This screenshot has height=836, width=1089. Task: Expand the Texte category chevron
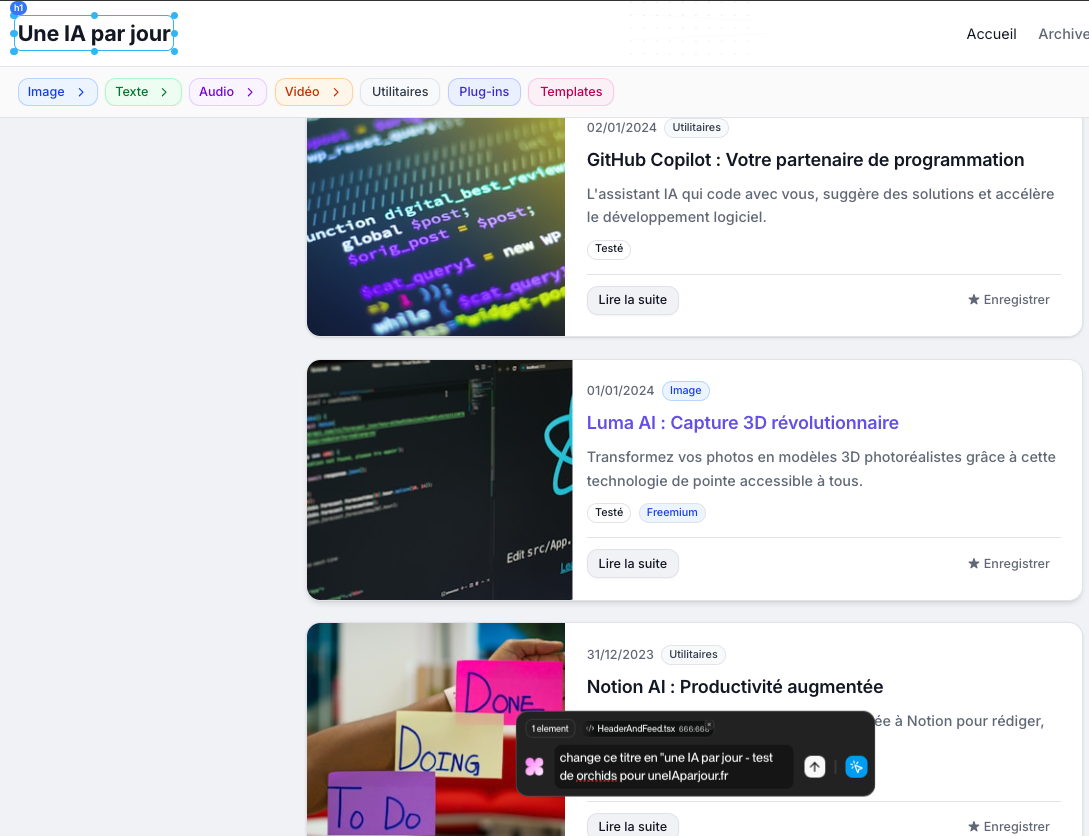pyautogui.click(x=164, y=92)
